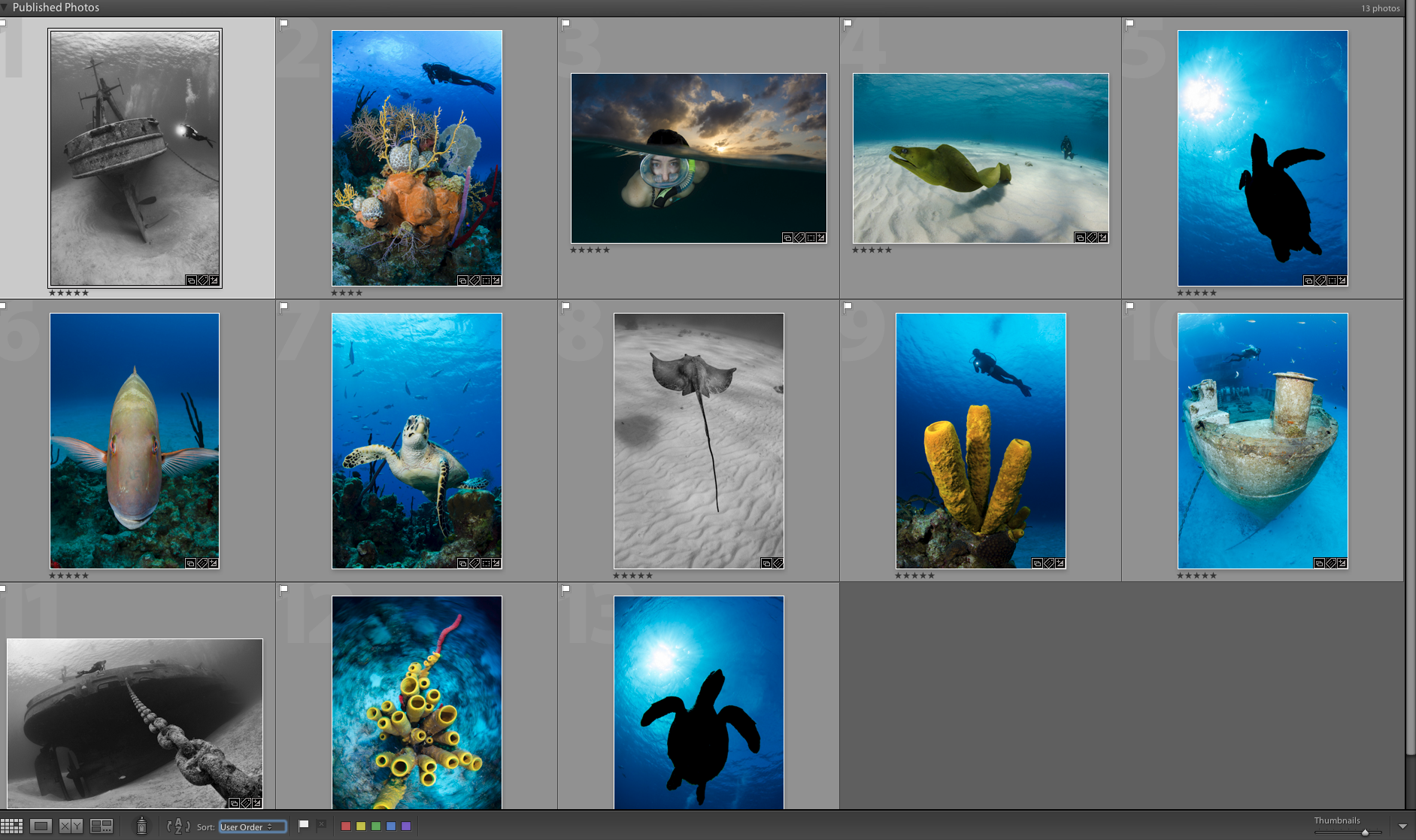Image resolution: width=1416 pixels, height=840 pixels.
Task: Click the develop adjustments badge on the turtle silhouette
Action: click(1343, 281)
